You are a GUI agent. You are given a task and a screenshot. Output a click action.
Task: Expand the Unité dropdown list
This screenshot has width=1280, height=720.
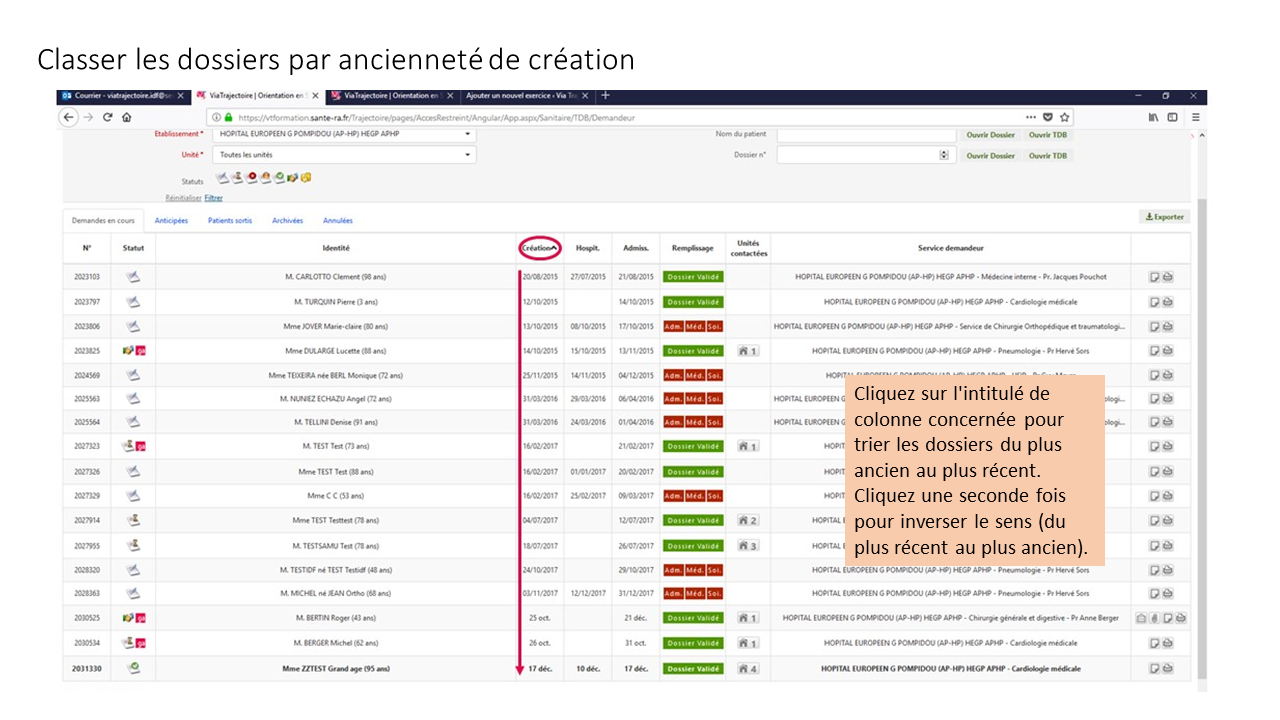467,155
